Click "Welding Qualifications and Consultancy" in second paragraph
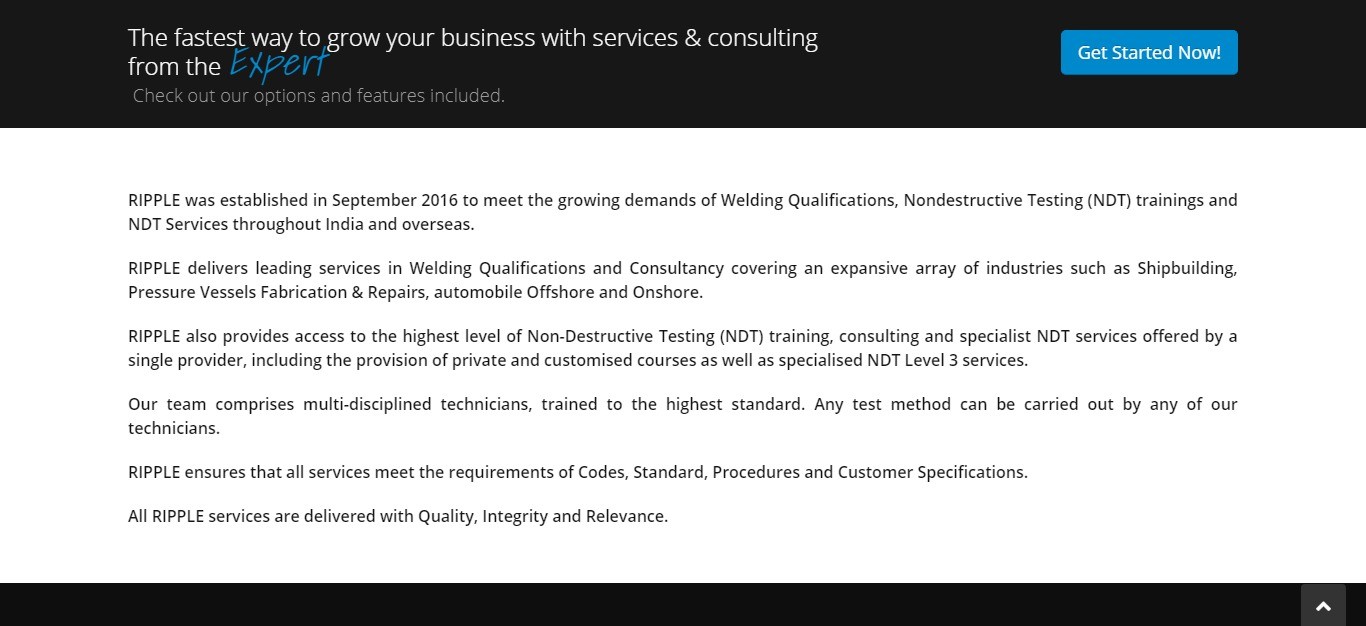Viewport: 1366px width, 626px height. pyautogui.click(x=567, y=268)
